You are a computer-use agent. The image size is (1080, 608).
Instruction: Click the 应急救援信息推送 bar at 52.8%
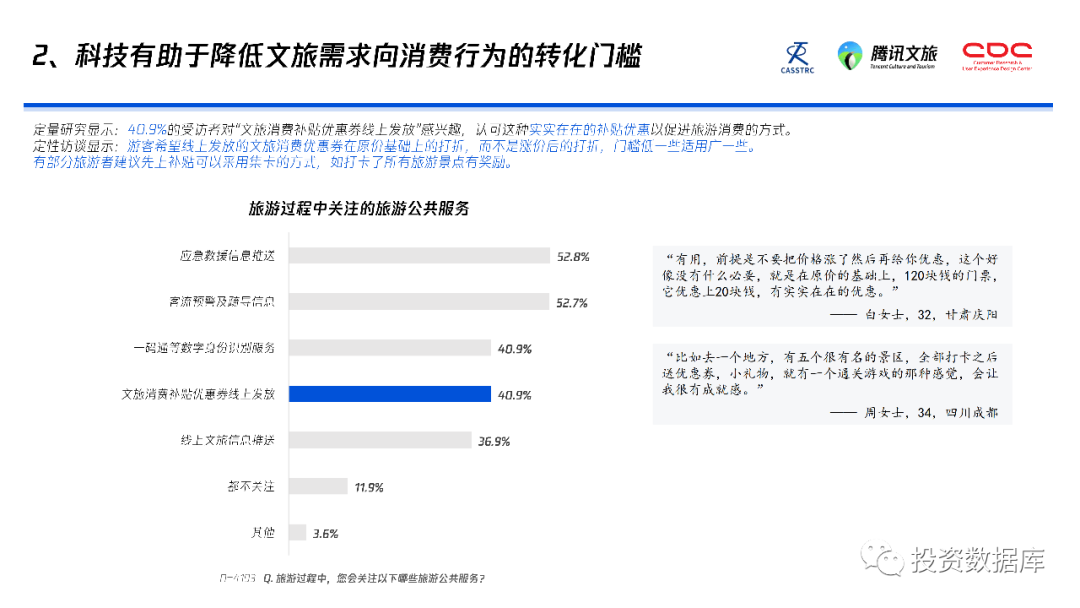(x=419, y=256)
